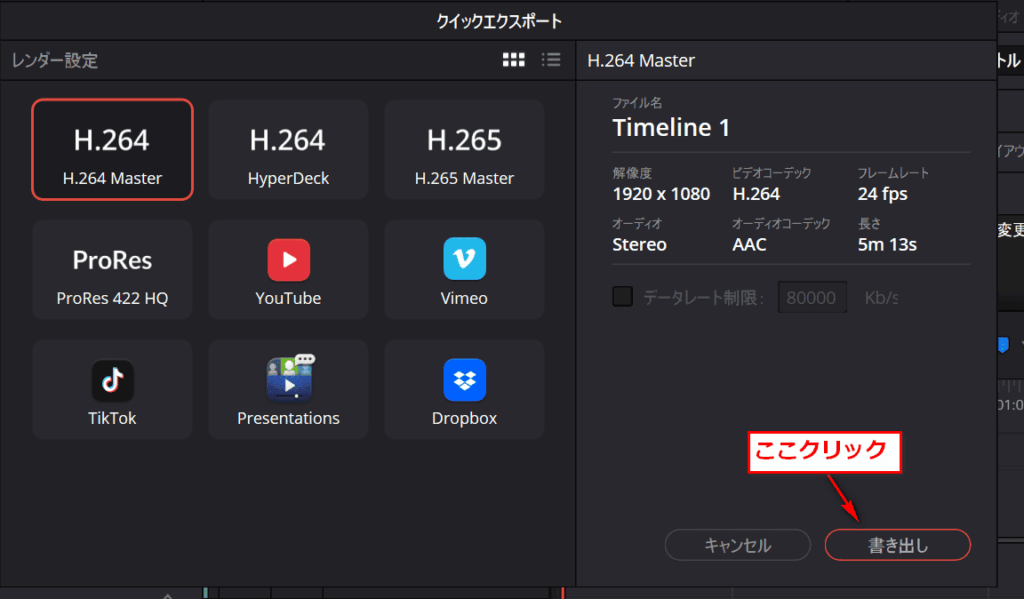Select the Vimeo export preset
This screenshot has width=1024, height=599.
click(x=464, y=269)
